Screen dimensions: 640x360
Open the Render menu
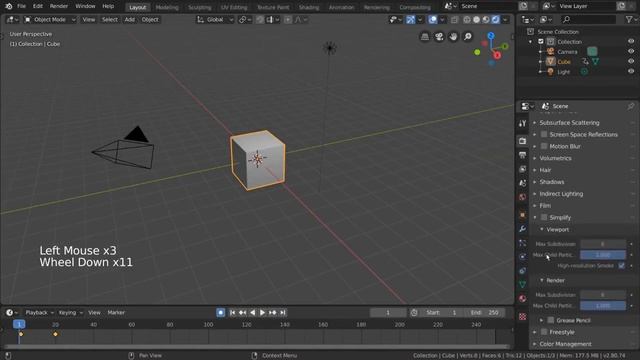coord(59,6)
